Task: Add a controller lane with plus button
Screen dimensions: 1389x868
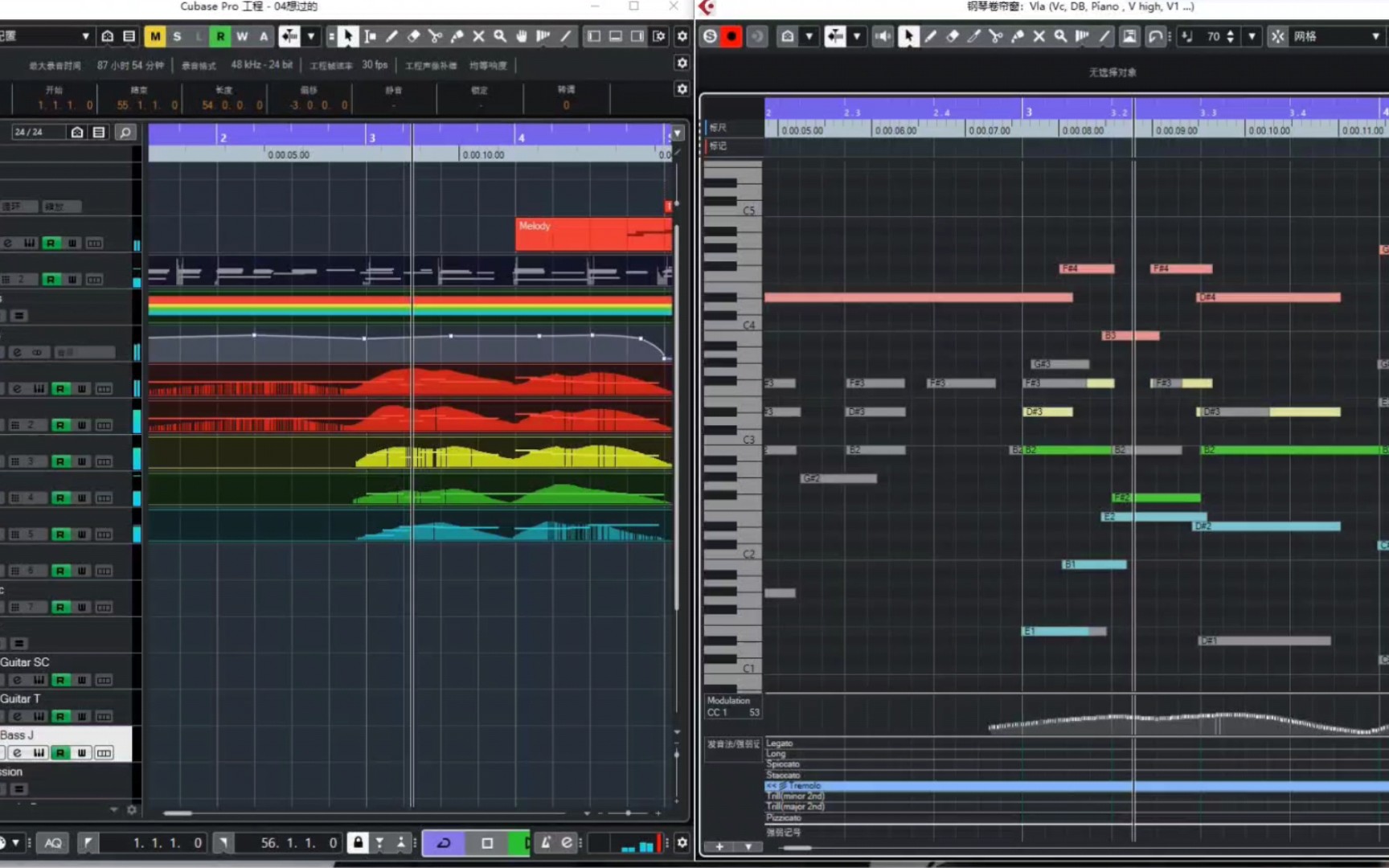Action: (x=719, y=846)
